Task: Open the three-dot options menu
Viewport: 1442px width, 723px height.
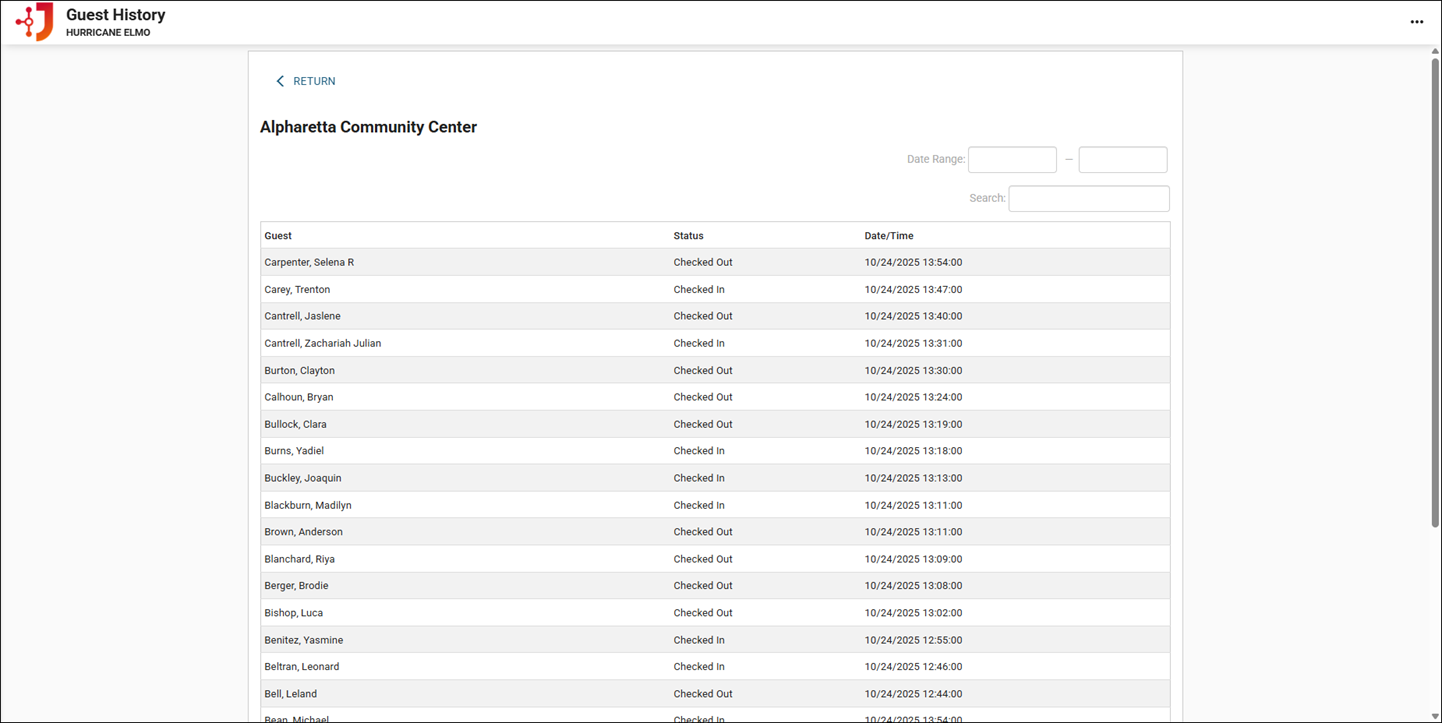Action: [1416, 22]
